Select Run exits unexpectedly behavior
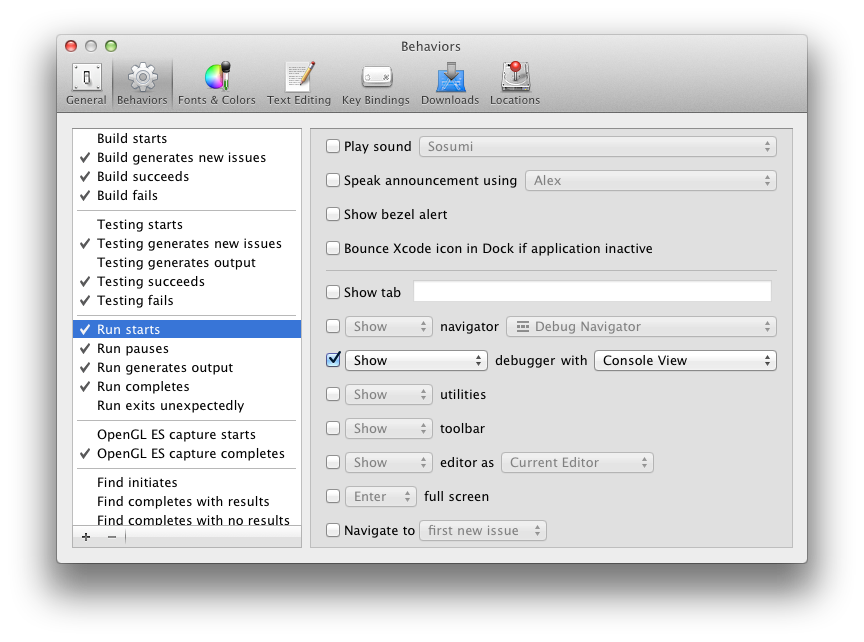864x642 pixels. click(x=187, y=406)
